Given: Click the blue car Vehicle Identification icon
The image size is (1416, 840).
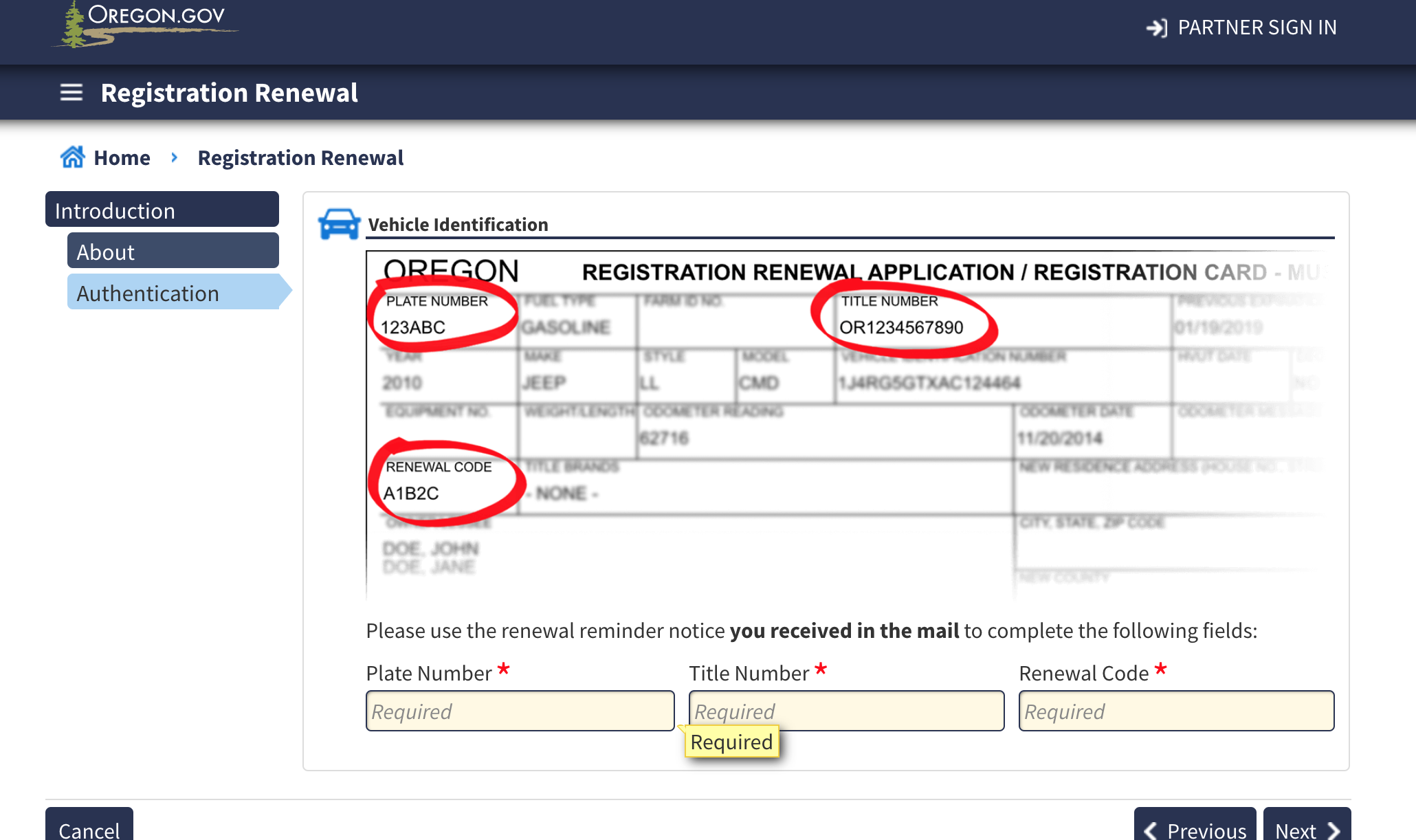Looking at the screenshot, I should click(x=339, y=224).
